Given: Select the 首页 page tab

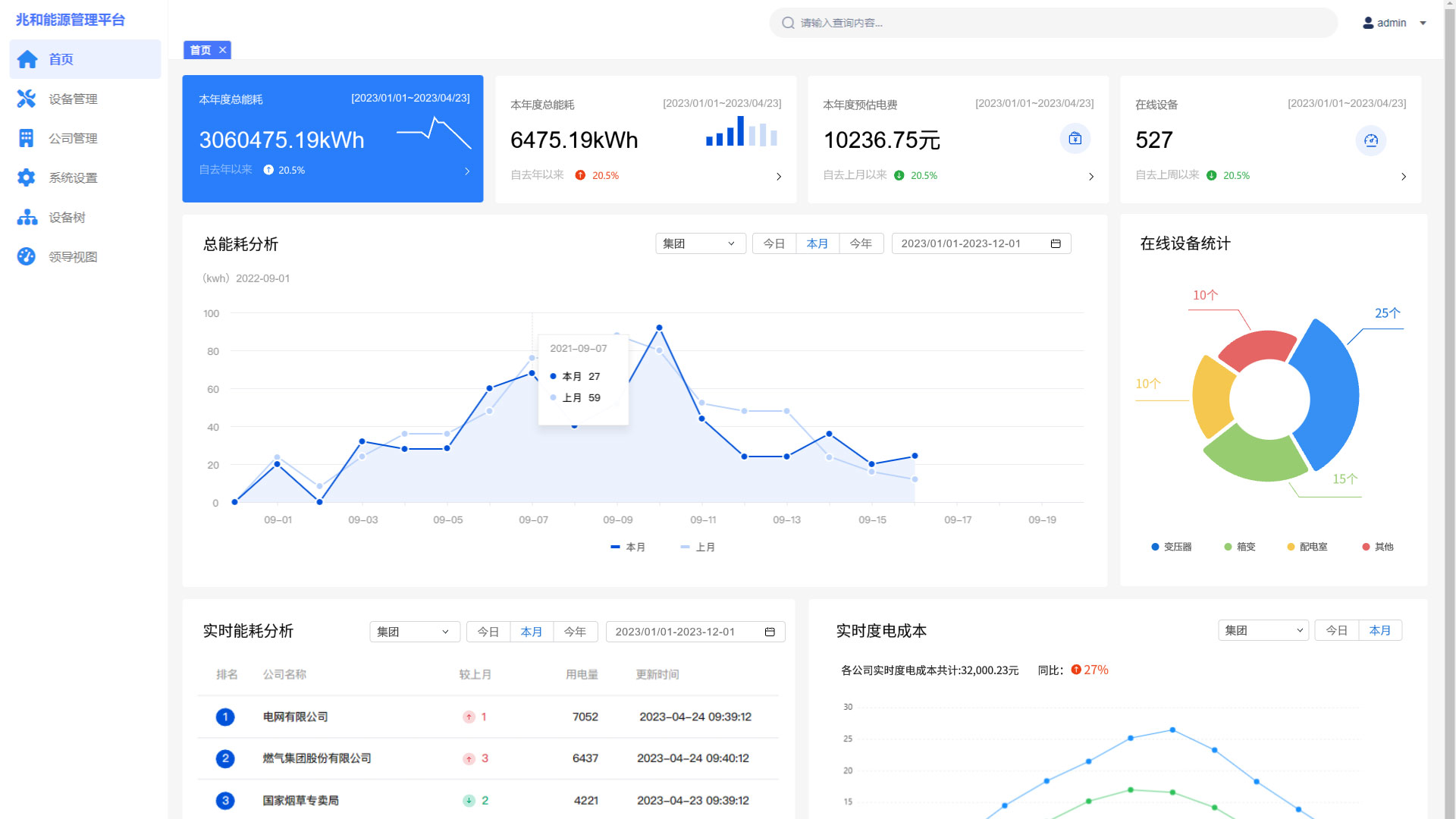Looking at the screenshot, I should coord(200,50).
